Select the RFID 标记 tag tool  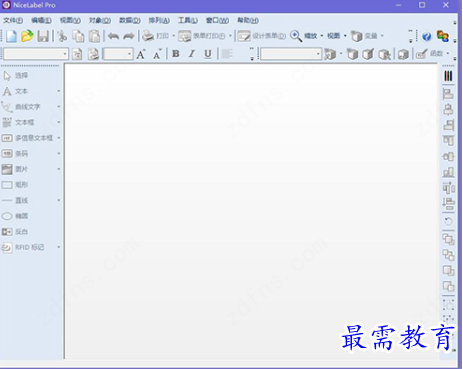click(23, 247)
